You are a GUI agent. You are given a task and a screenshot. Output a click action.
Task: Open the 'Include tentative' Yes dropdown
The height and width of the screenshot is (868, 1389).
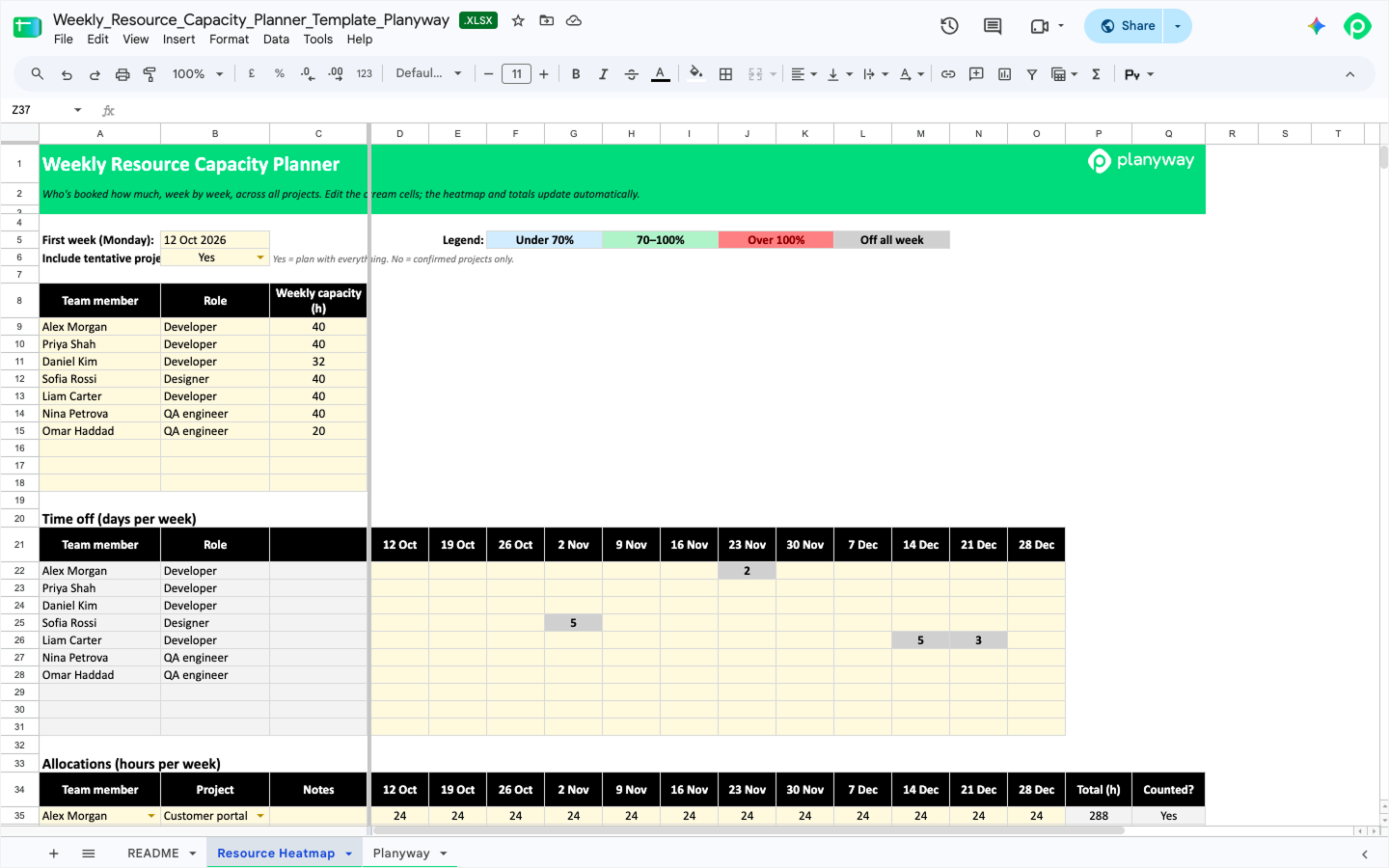260,258
